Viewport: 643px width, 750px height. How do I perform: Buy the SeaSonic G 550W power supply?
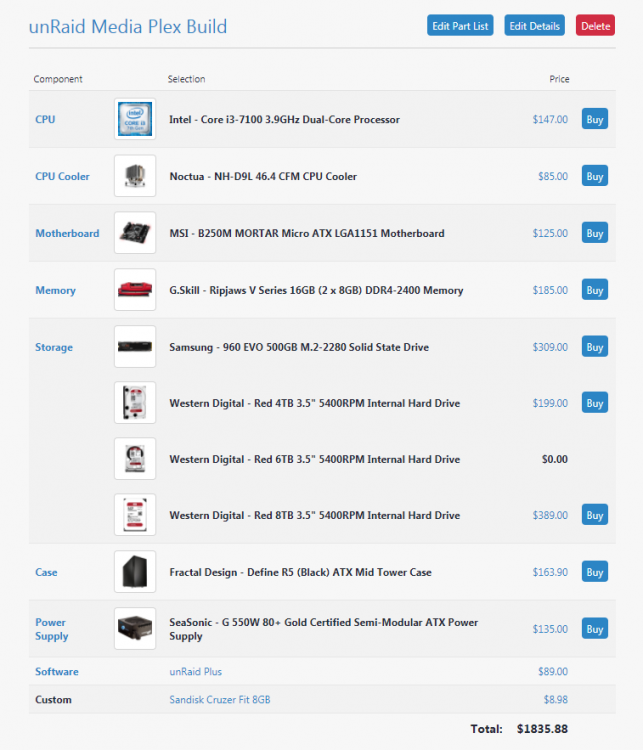[595, 629]
